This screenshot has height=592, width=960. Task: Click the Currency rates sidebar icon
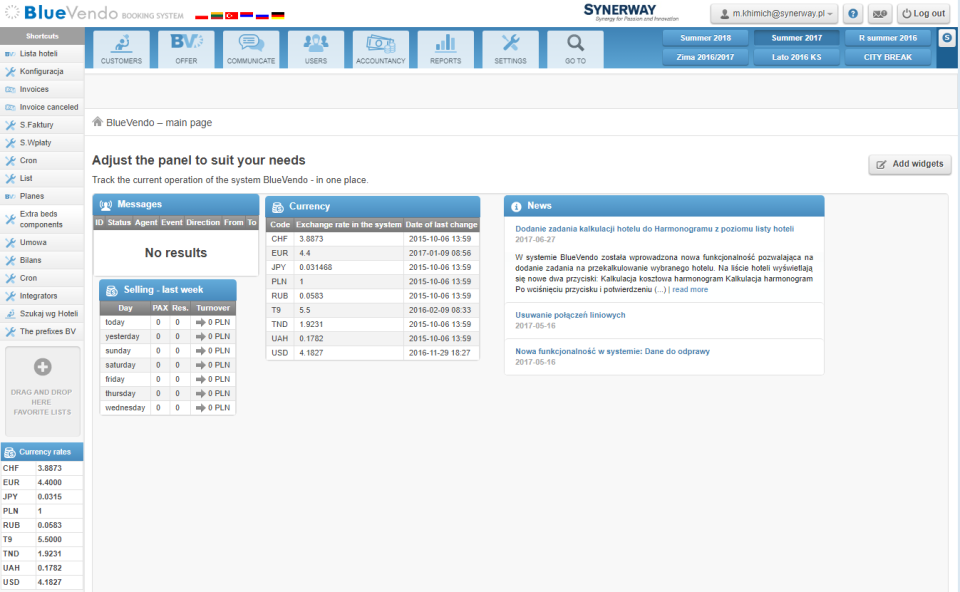[x=10, y=452]
